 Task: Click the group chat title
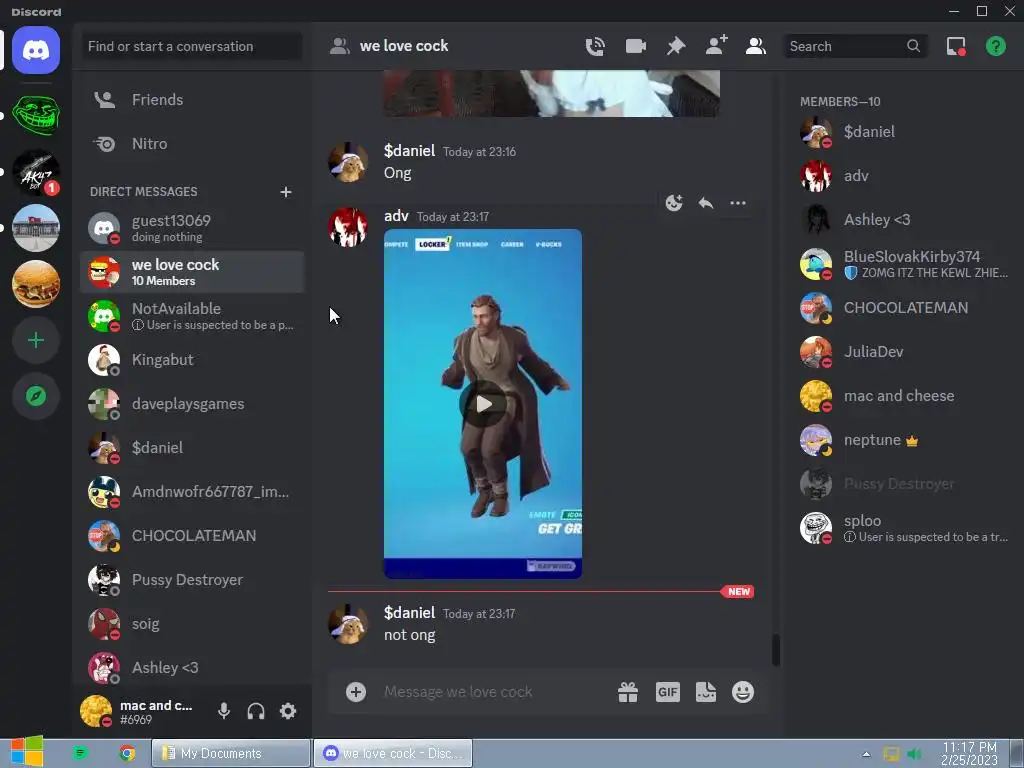click(x=404, y=46)
